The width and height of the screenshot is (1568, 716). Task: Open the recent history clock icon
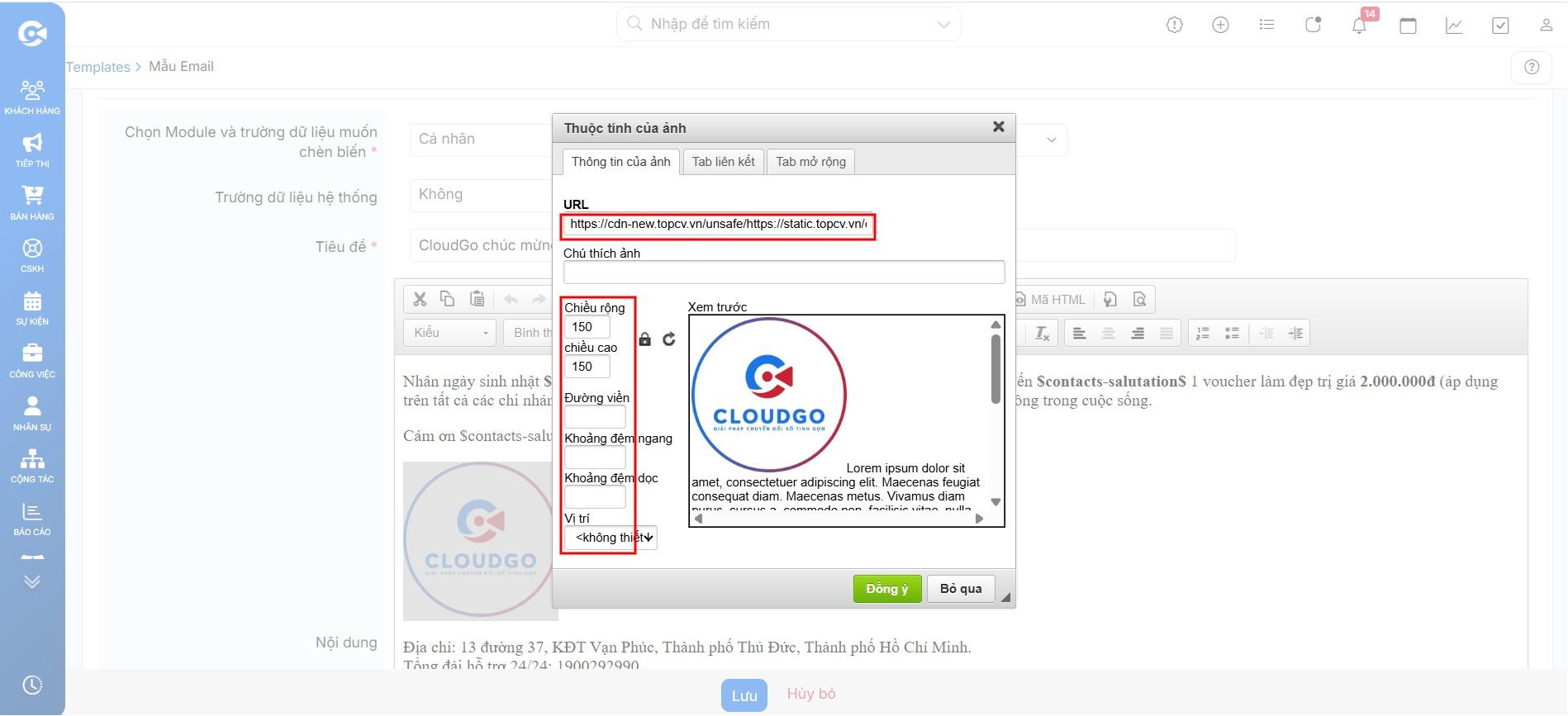click(x=32, y=685)
